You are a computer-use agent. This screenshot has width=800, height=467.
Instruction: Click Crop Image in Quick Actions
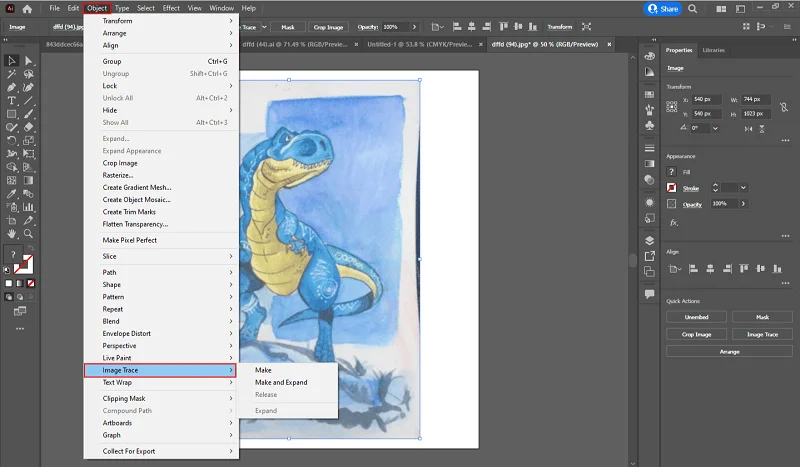pyautogui.click(x=696, y=334)
